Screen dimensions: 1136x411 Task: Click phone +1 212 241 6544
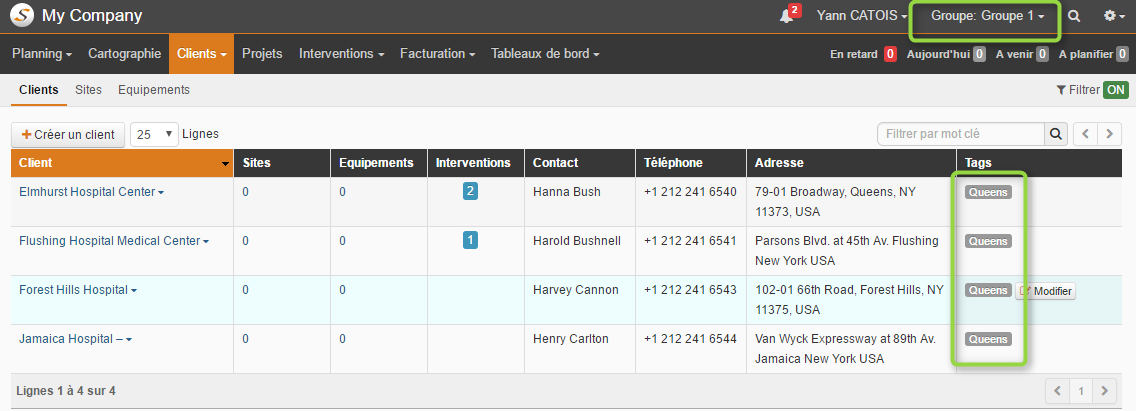pyautogui.click(x=690, y=339)
